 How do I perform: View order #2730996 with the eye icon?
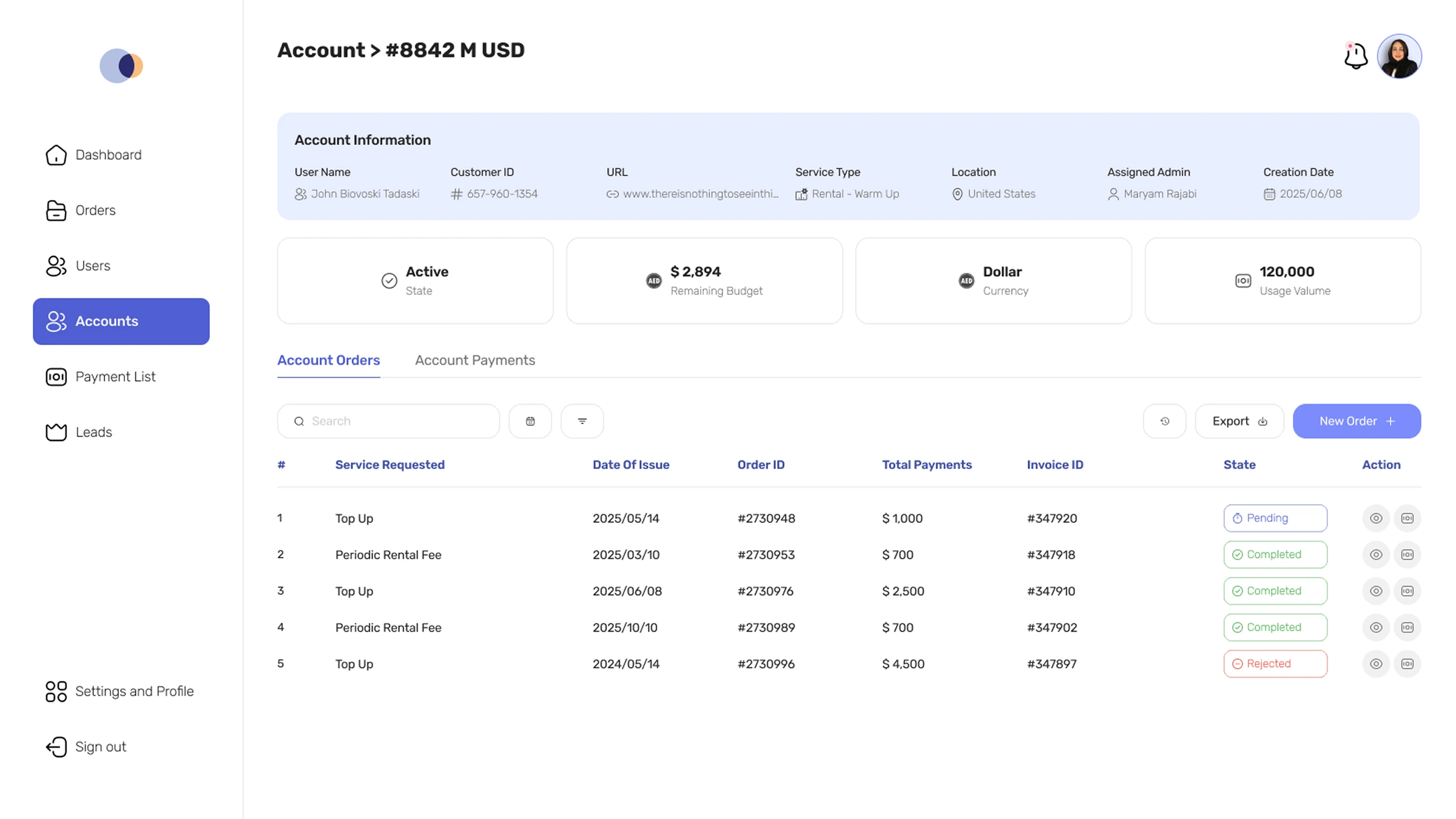click(1376, 664)
